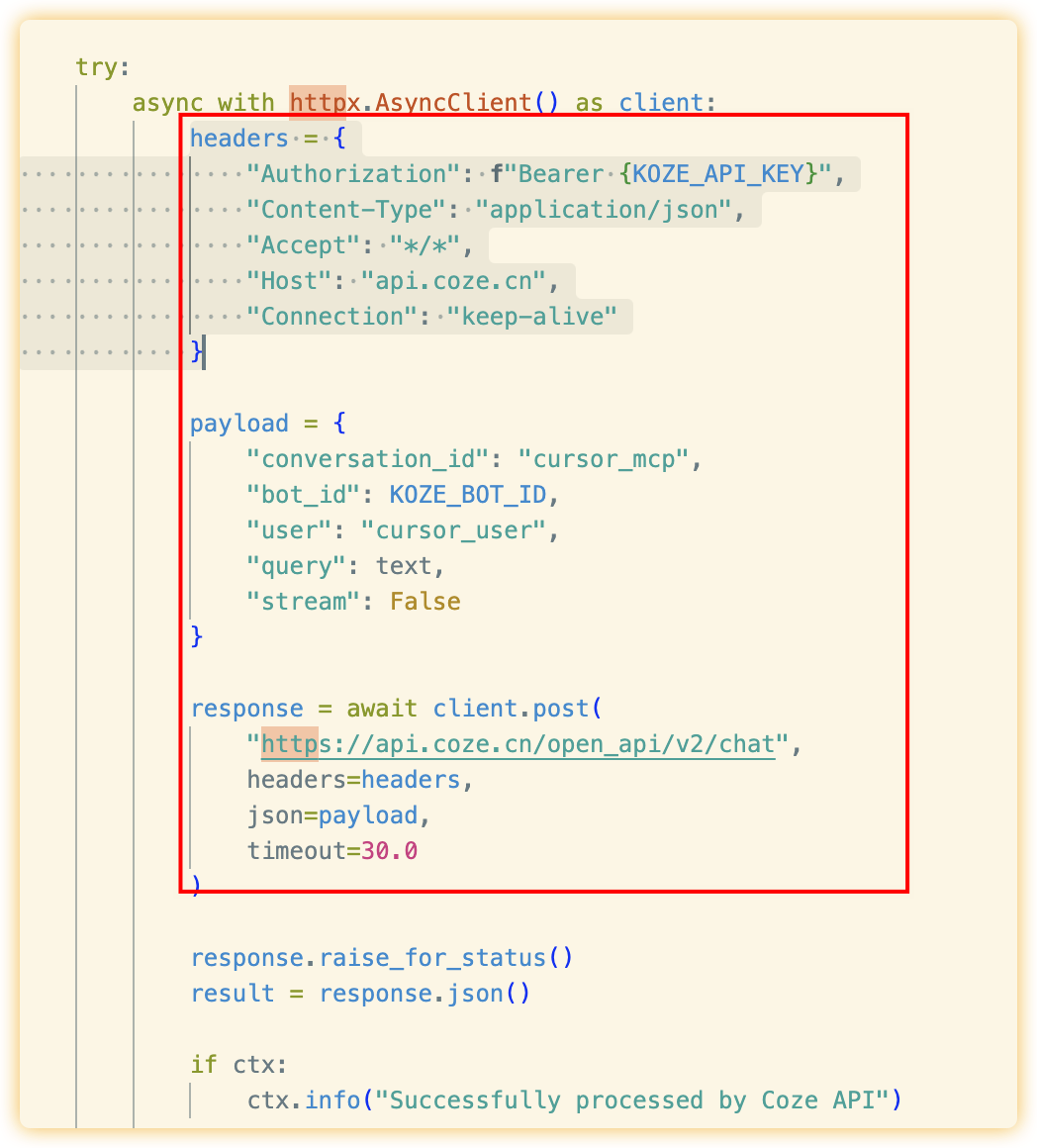Click KOZE_API_KEY in the Bearer string
This screenshot has width=1037, height=1148.
(x=718, y=174)
